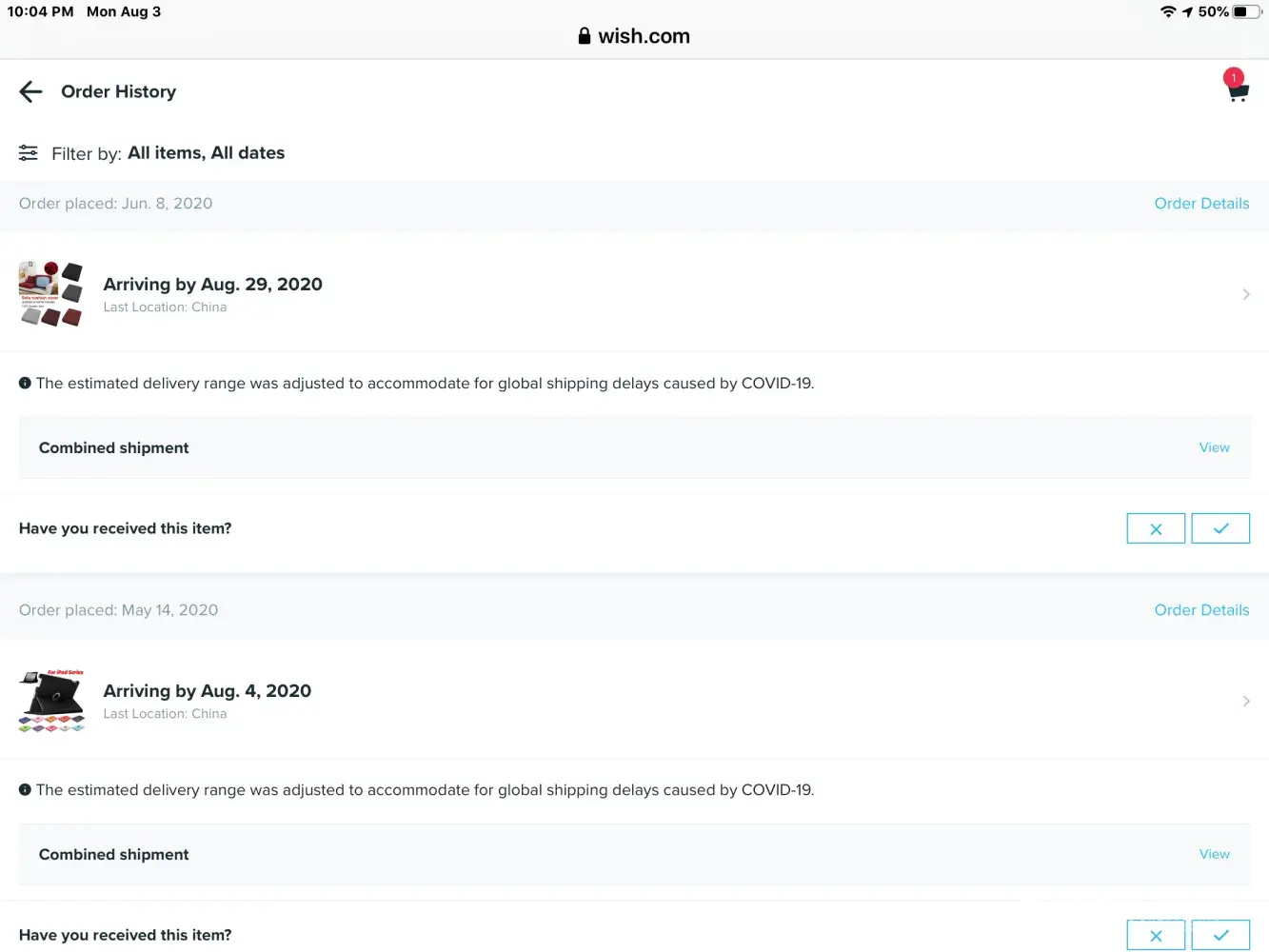Tap info icon on Aug. 4 order notice
This screenshot has height=952, width=1269.
tap(25, 789)
